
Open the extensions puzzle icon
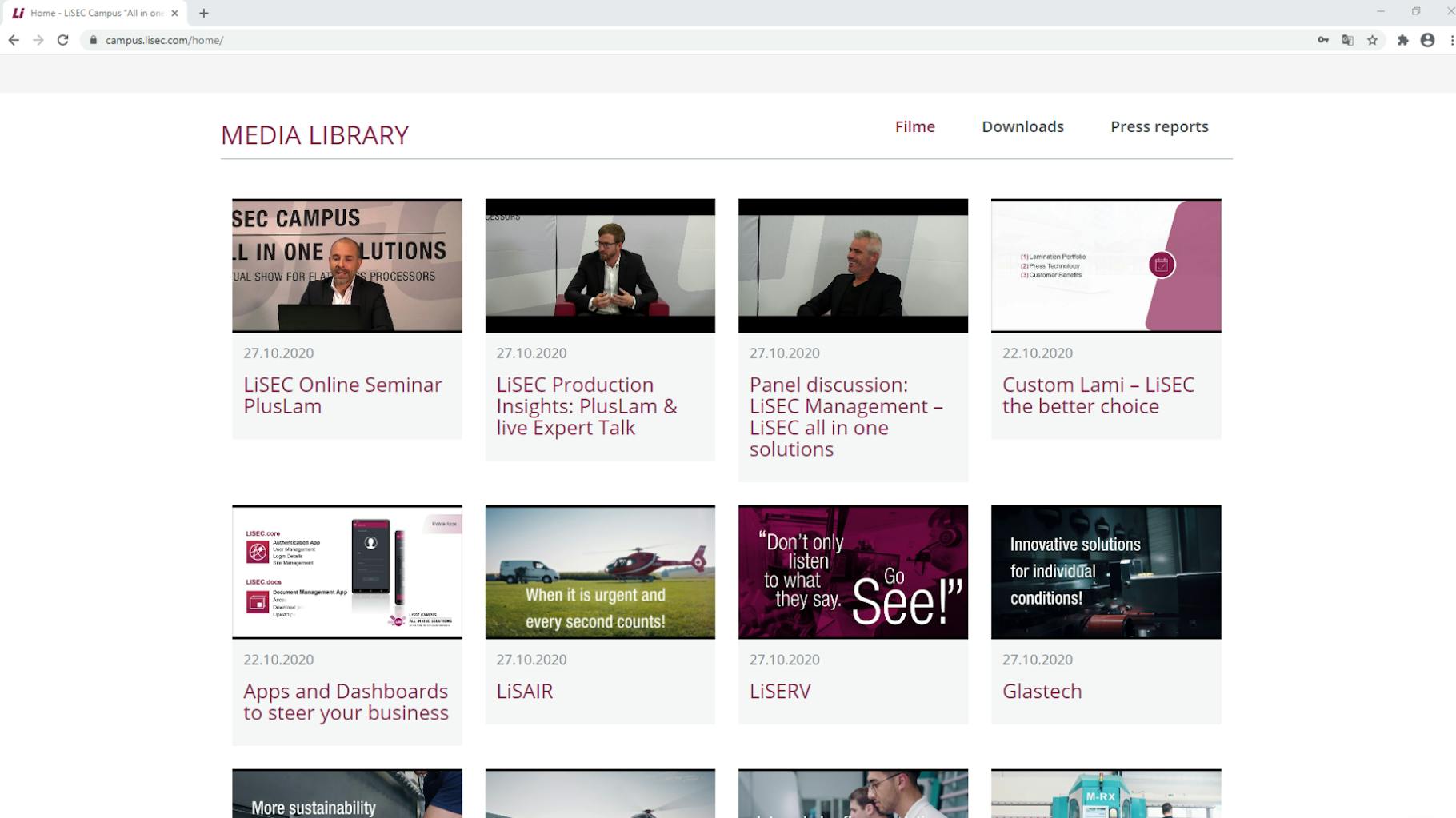1402,40
